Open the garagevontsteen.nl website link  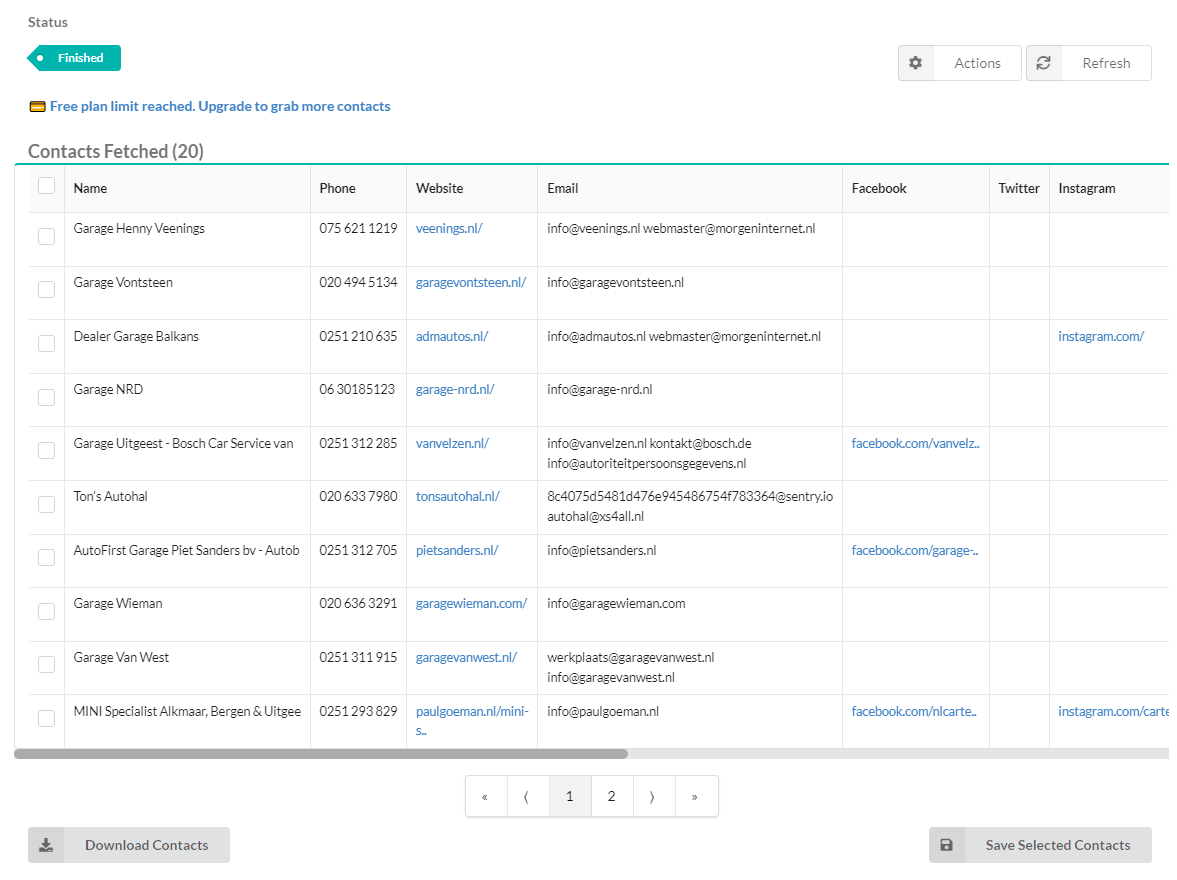pyautogui.click(x=470, y=283)
